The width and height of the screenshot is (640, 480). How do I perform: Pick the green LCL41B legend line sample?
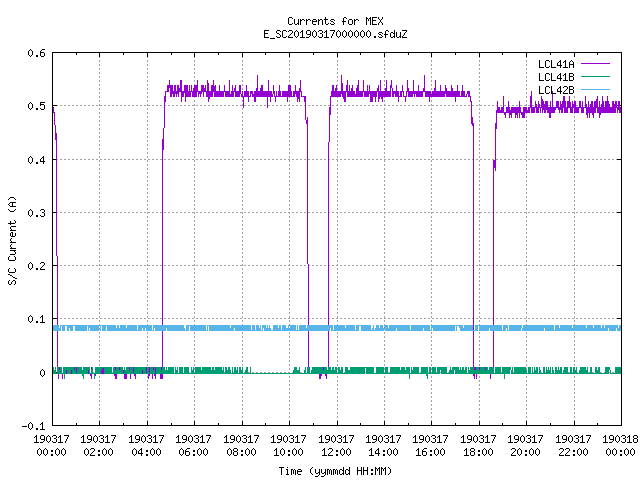595,76
